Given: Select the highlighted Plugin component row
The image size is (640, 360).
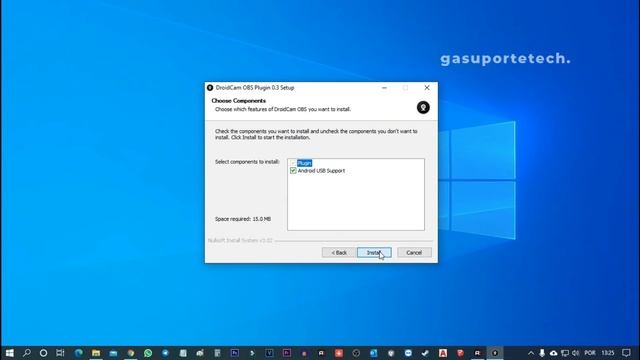Looking at the screenshot, I should coord(304,163).
